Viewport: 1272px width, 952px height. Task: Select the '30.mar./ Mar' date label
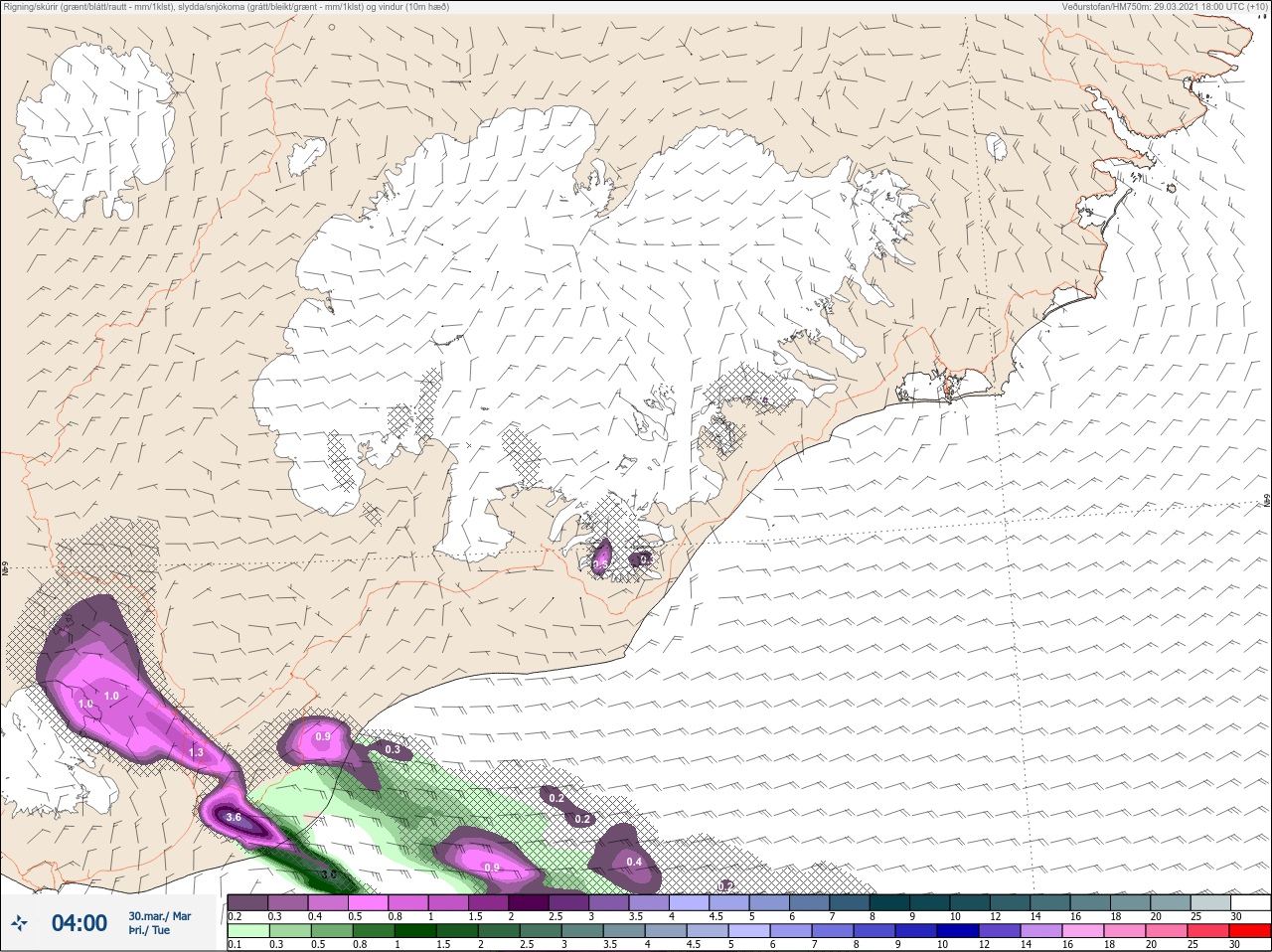pos(160,916)
